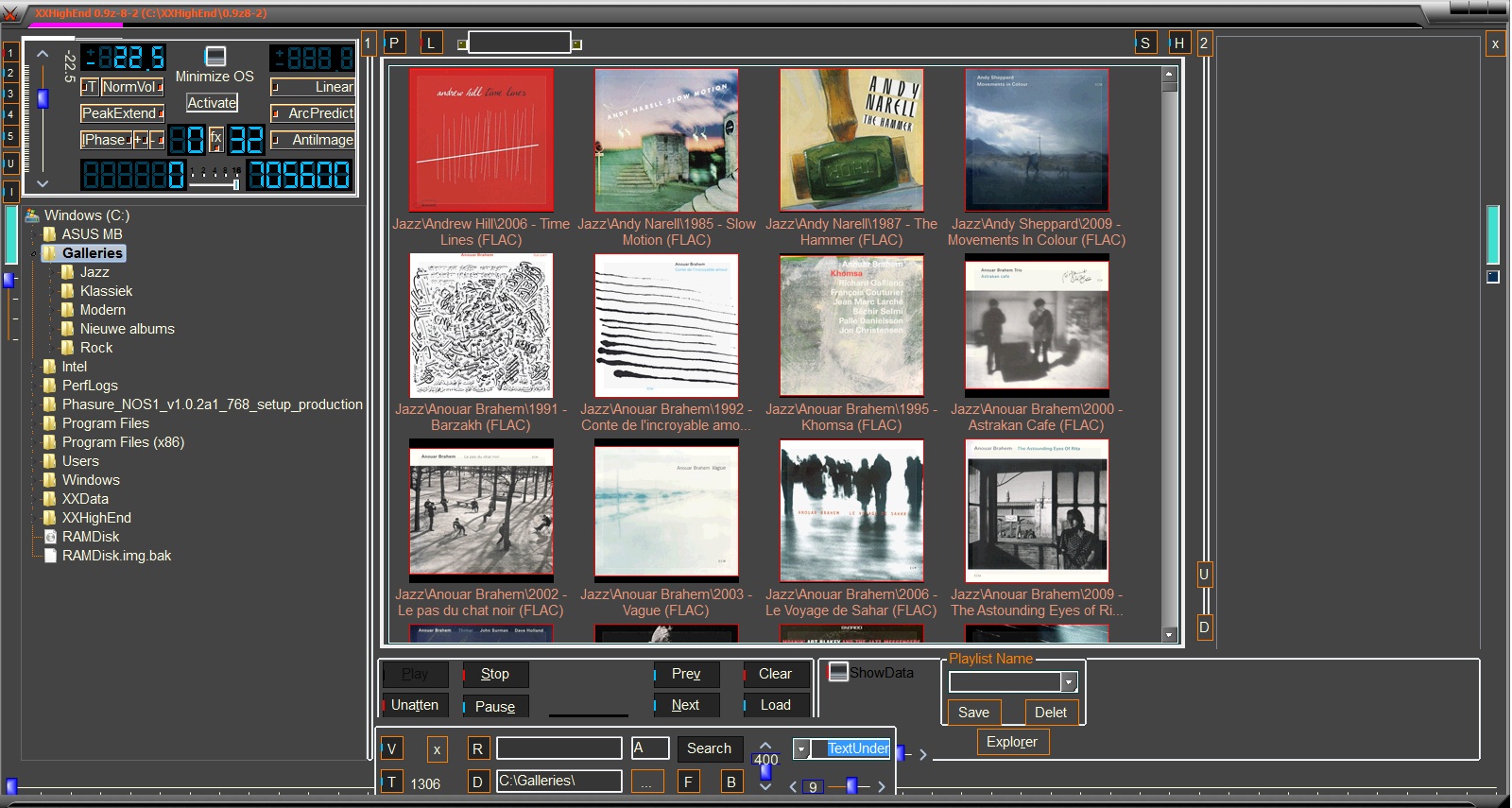Decrease volume with the down chevron
The height and width of the screenshot is (808, 1512).
point(43,183)
